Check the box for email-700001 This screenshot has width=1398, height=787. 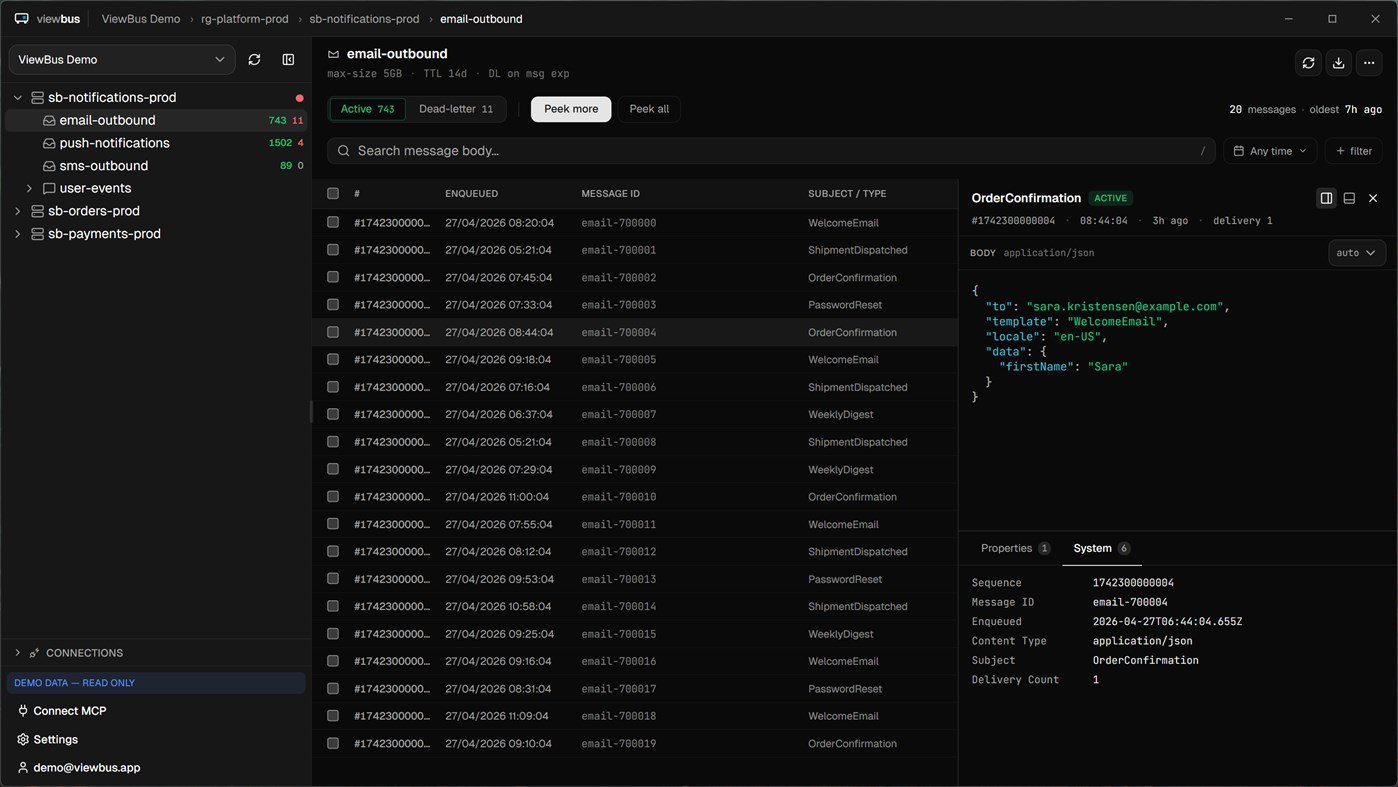pyautogui.click(x=333, y=250)
